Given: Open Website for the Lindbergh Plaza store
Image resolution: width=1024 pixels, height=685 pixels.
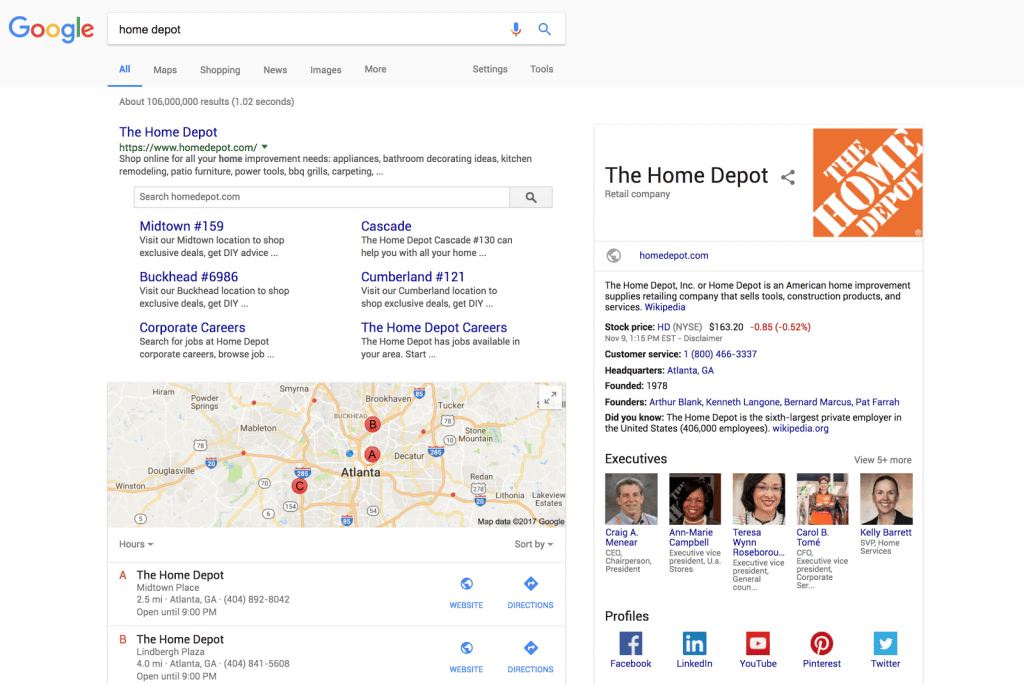Looking at the screenshot, I should (x=466, y=654).
